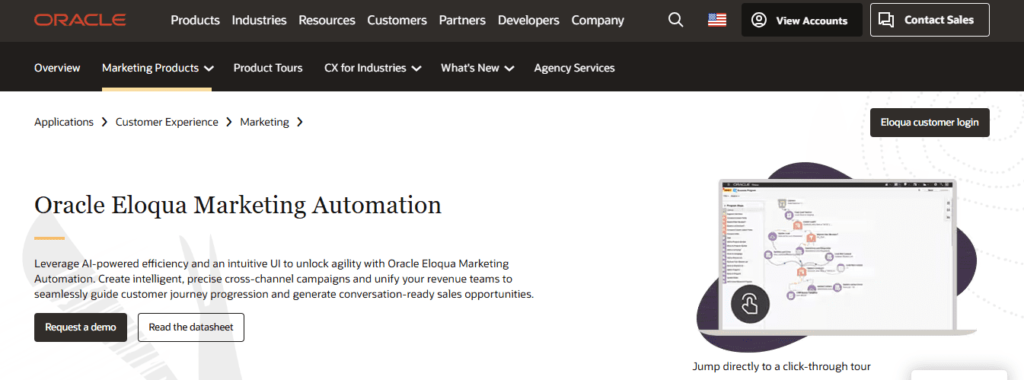Click the Applications breadcrumb link

click(x=64, y=122)
